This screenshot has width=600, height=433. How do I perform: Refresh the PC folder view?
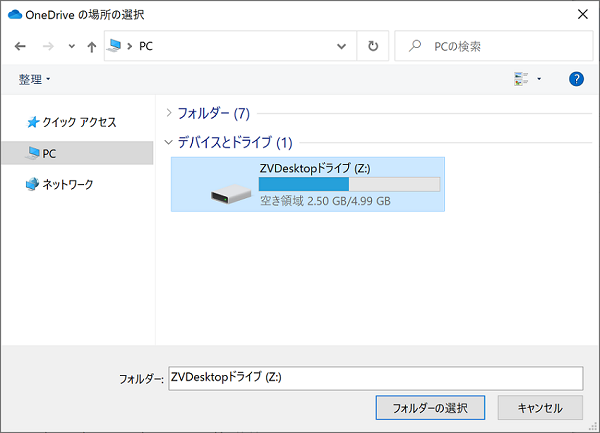(x=373, y=46)
